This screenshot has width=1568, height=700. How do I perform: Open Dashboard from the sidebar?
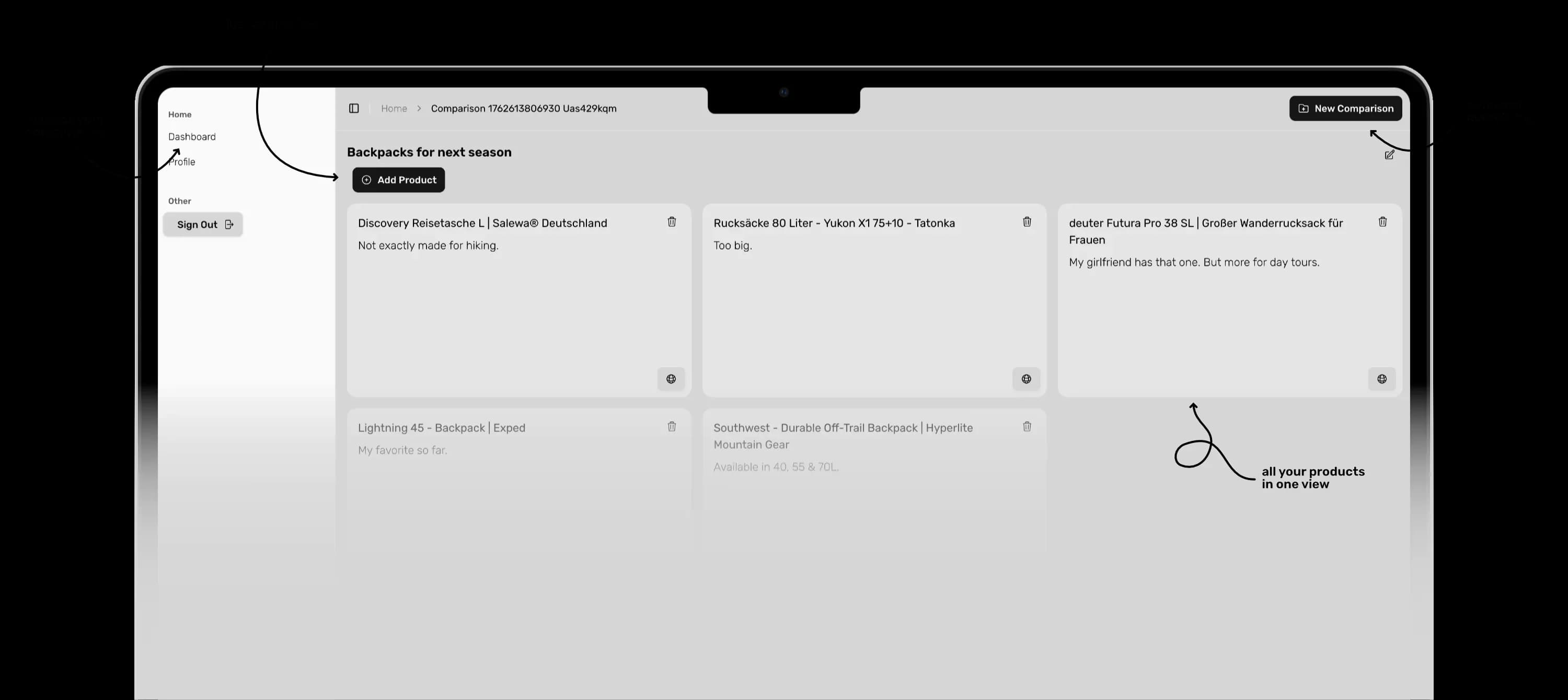(x=192, y=136)
